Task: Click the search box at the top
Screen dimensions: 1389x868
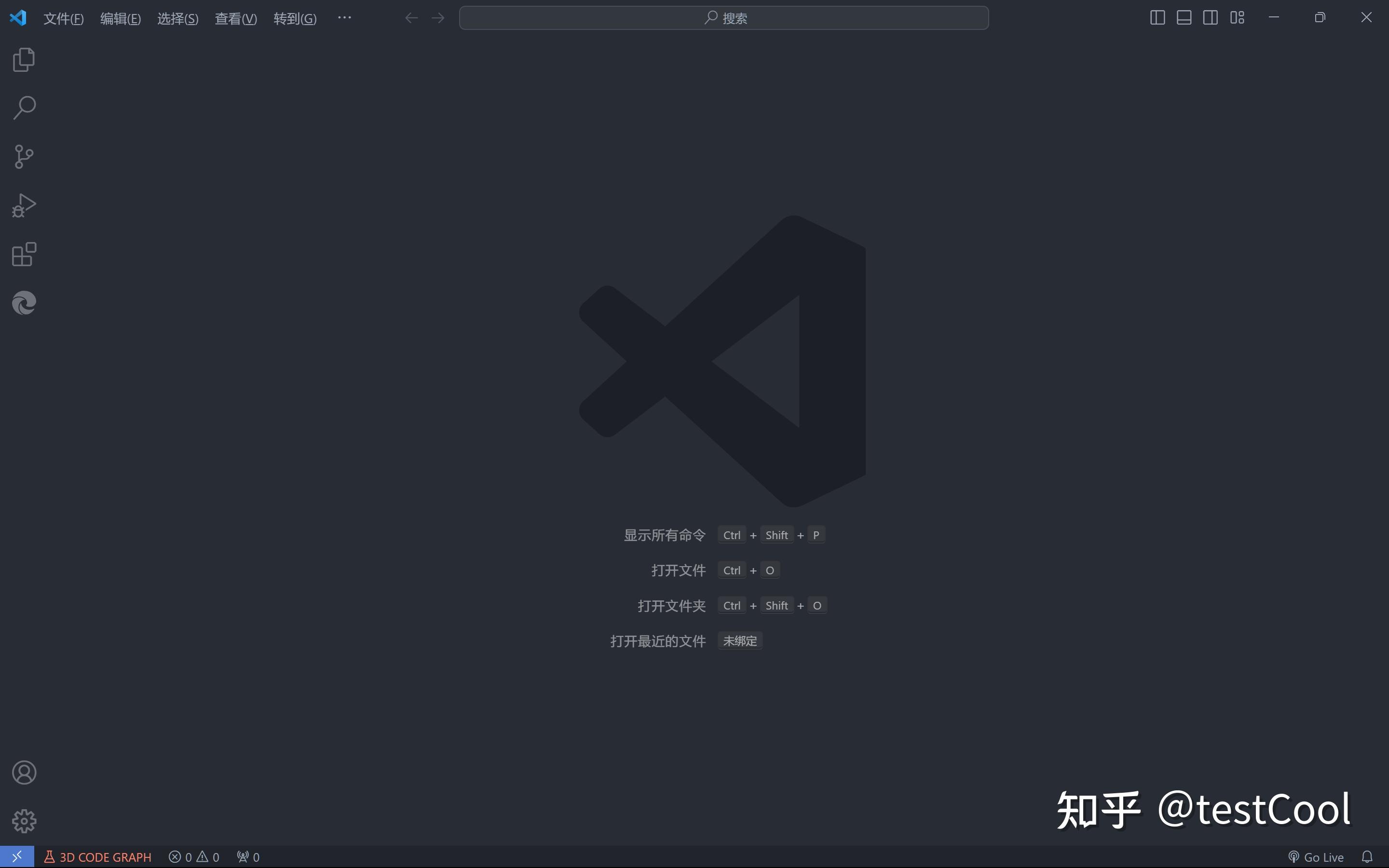Action: (723, 17)
